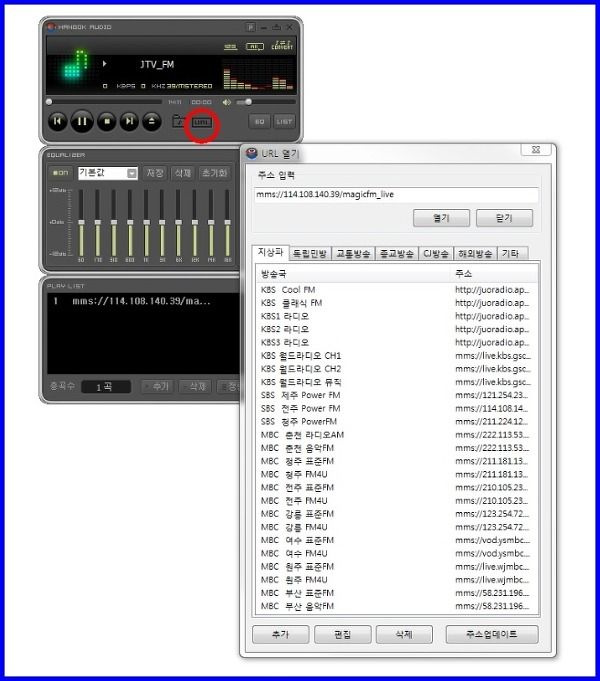The width and height of the screenshot is (600, 681).
Task: Select SBS 전주 Power FM row
Action: 397,408
